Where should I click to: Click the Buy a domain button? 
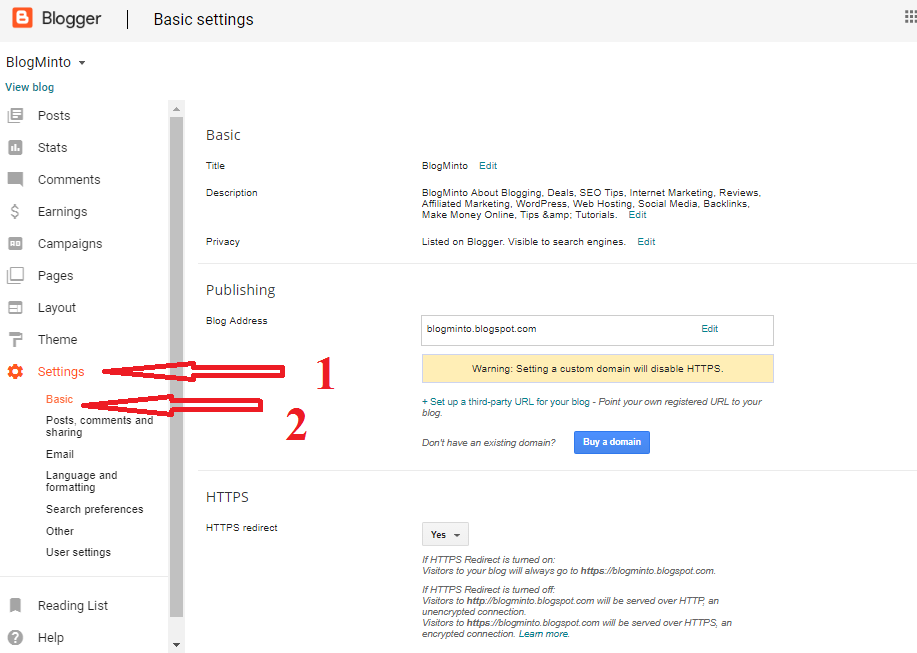[612, 442]
